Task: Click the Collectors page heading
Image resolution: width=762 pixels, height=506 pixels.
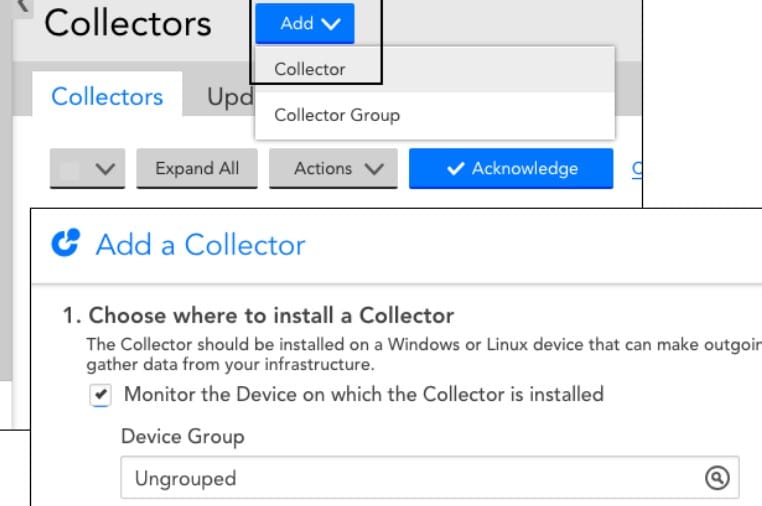Action: click(x=128, y=24)
